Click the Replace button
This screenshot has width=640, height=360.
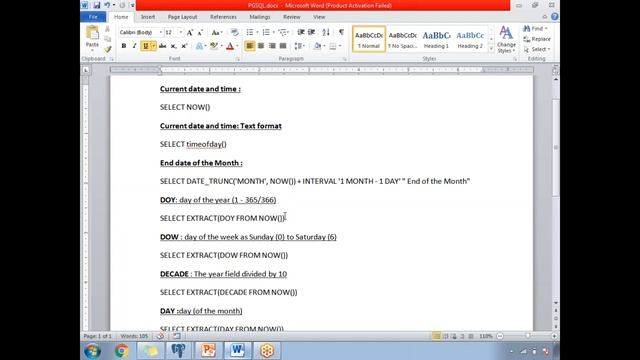537,39
